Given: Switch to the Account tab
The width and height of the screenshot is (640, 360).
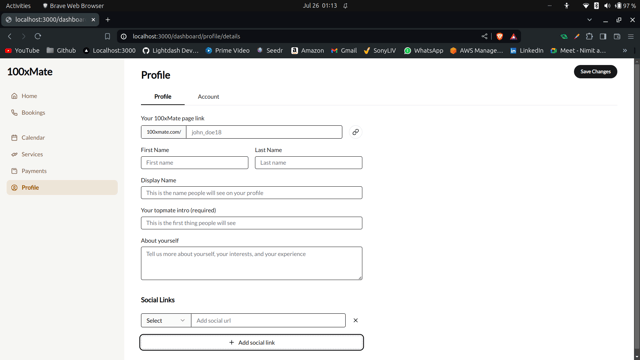Looking at the screenshot, I should click(x=209, y=97).
